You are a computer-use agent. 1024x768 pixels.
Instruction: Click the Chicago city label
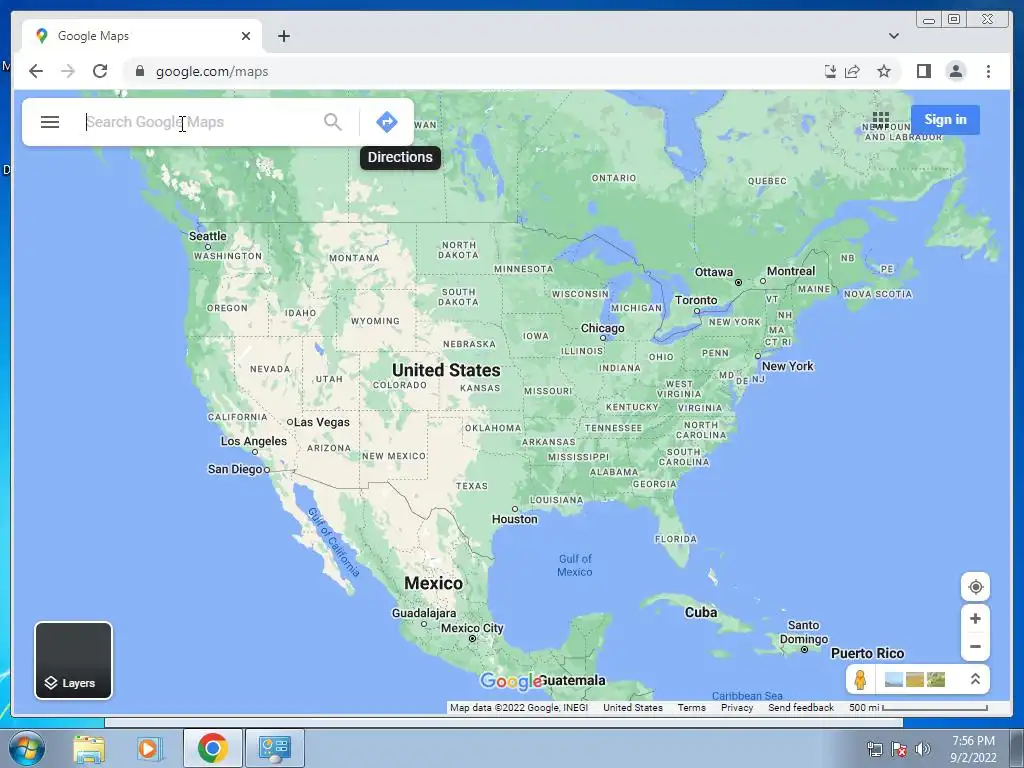602,328
